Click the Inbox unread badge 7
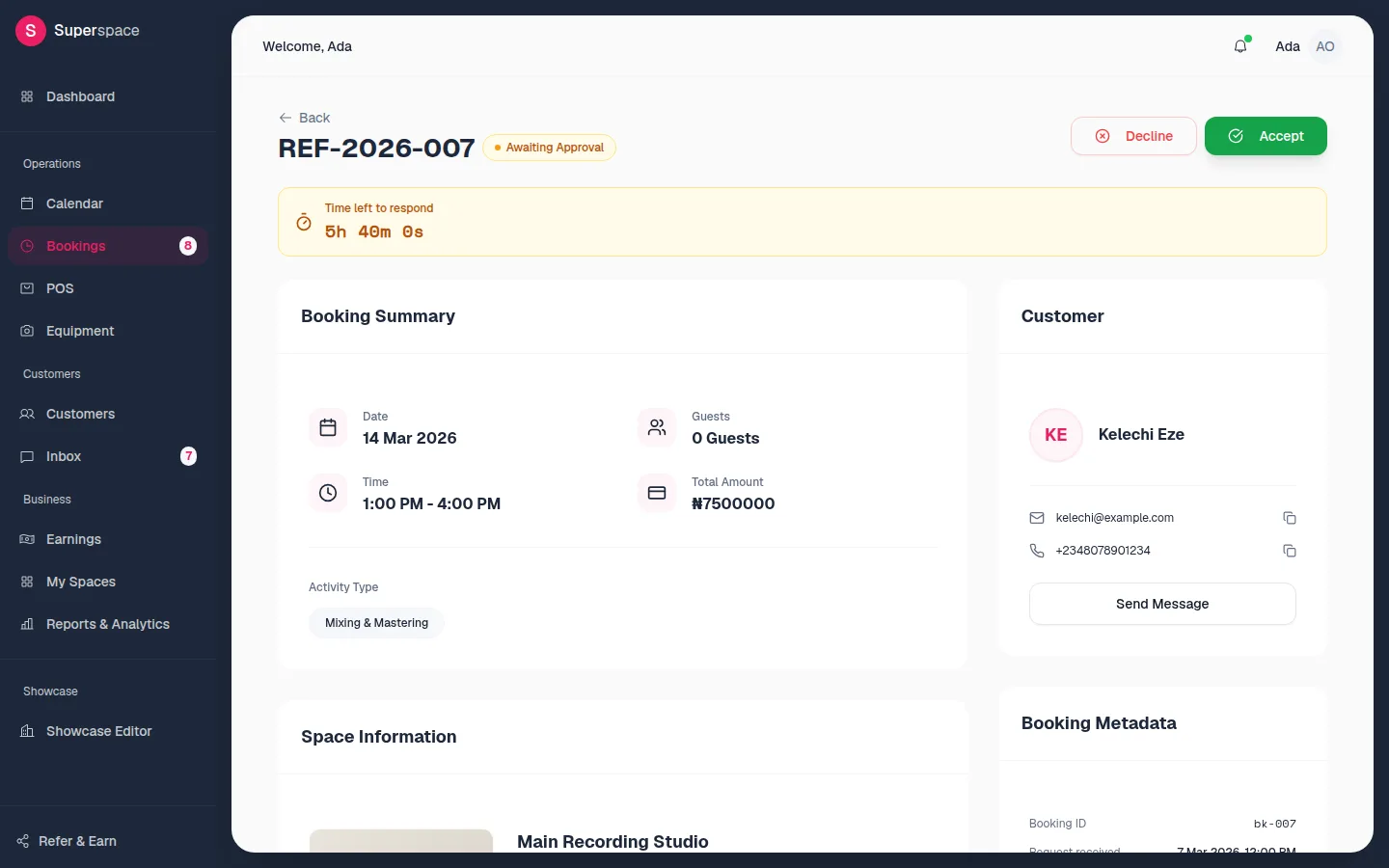 189,456
